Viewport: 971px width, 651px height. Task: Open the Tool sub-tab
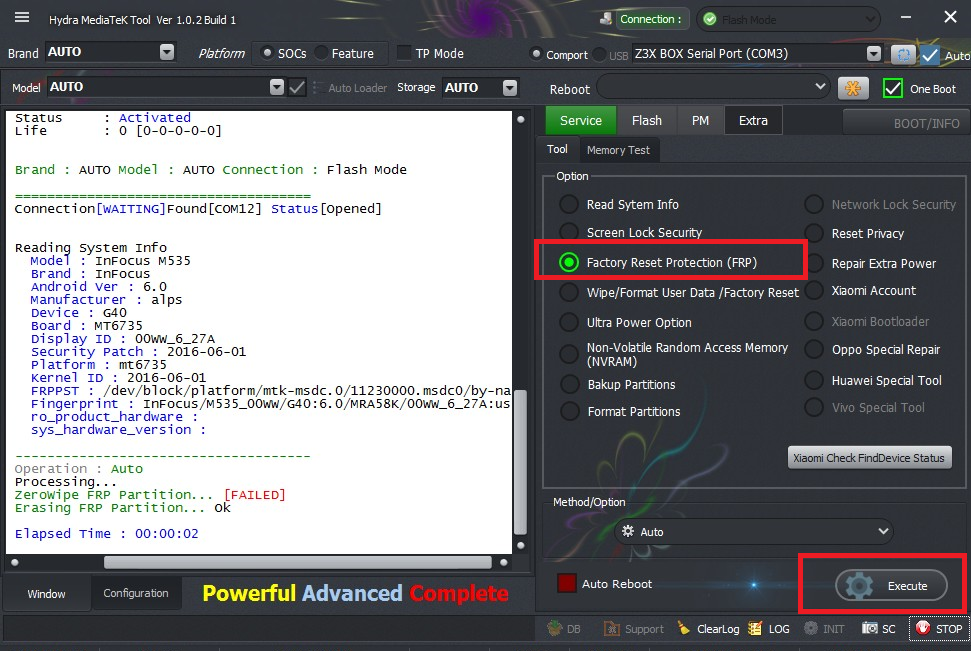coord(557,149)
